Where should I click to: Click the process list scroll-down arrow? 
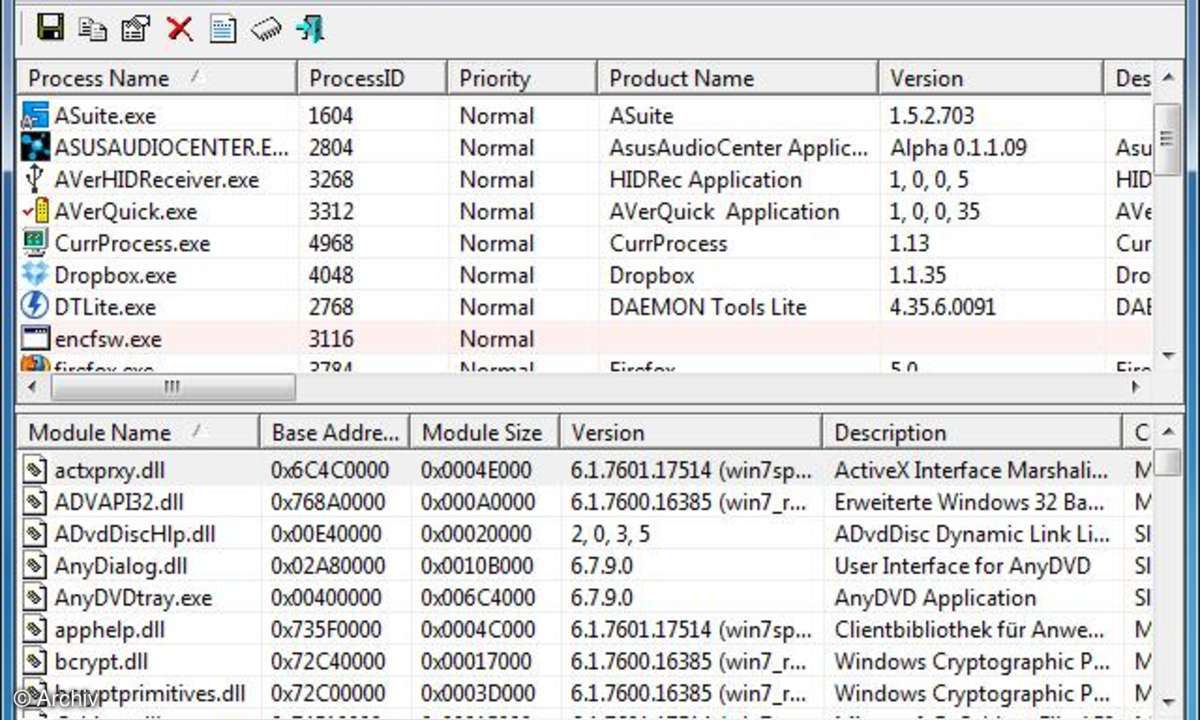pos(1168,355)
